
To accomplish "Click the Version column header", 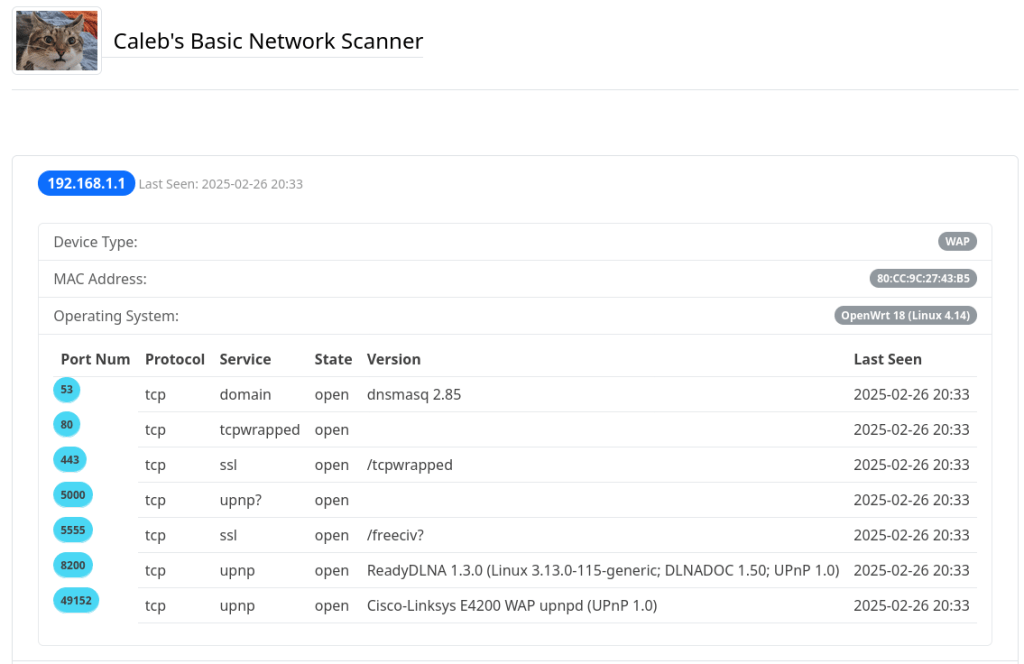I will coord(393,359).
